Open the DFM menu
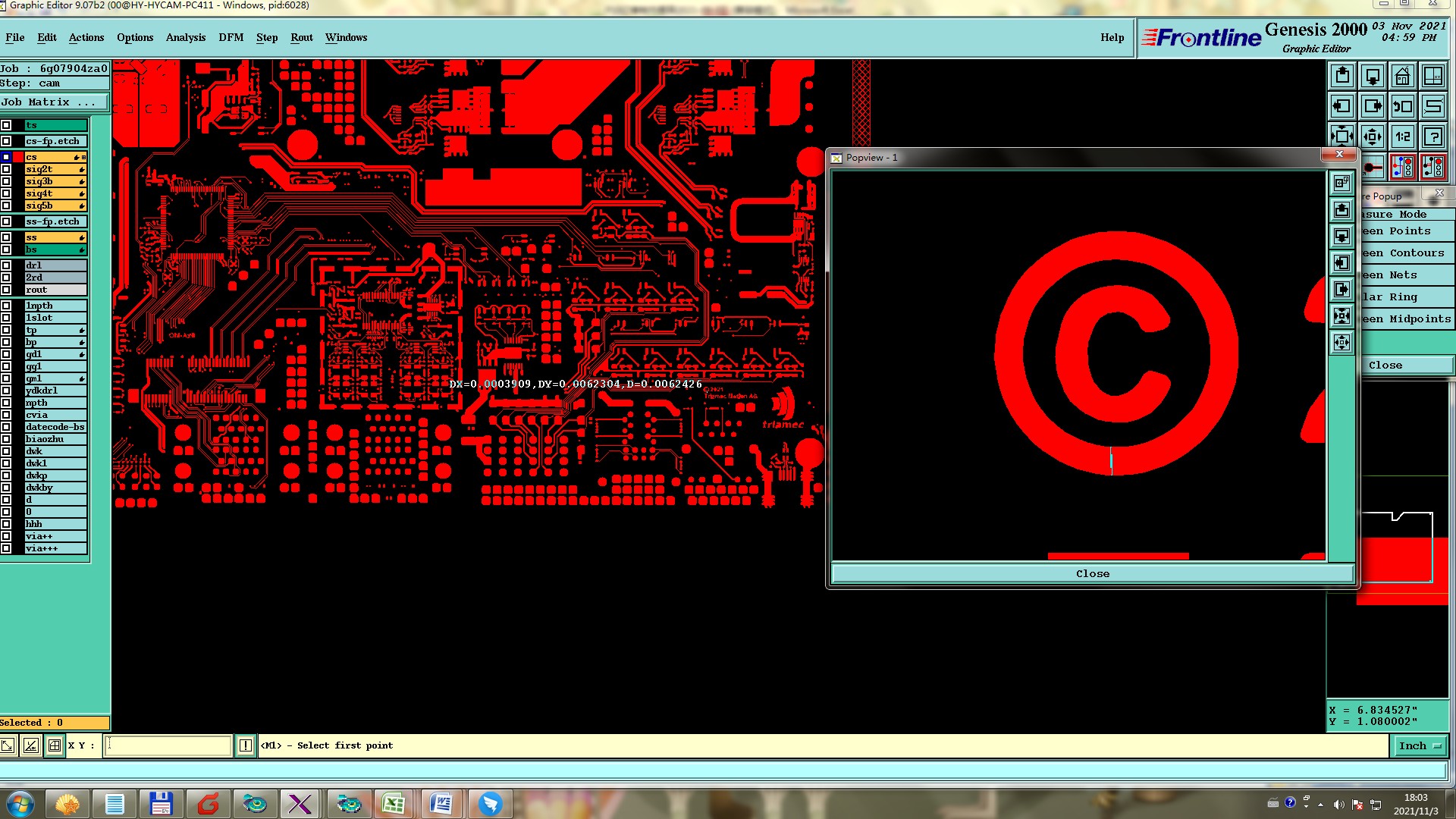The width and height of the screenshot is (1456, 819). pos(231,37)
